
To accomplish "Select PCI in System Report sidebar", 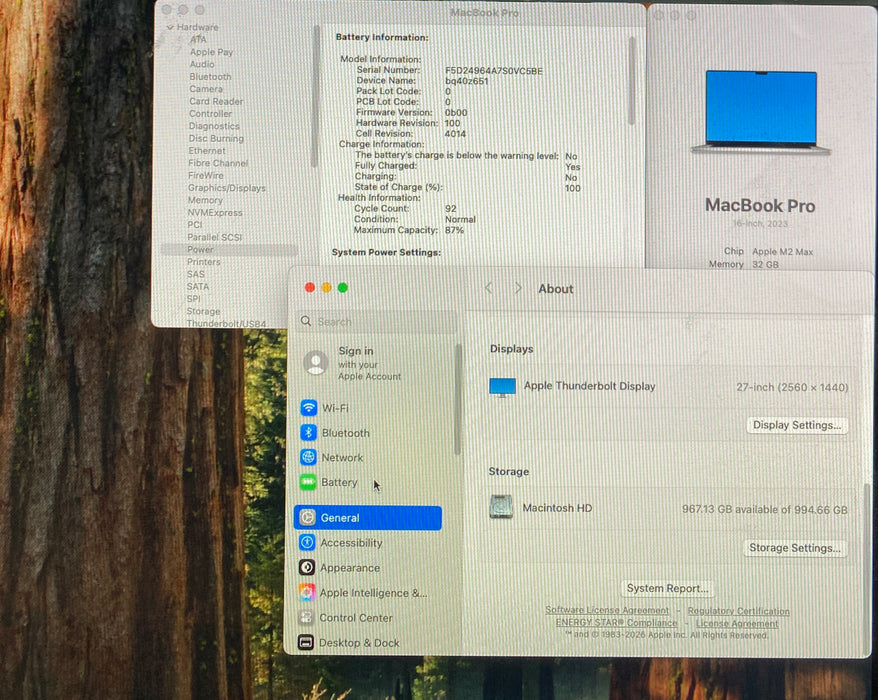I will click(194, 225).
